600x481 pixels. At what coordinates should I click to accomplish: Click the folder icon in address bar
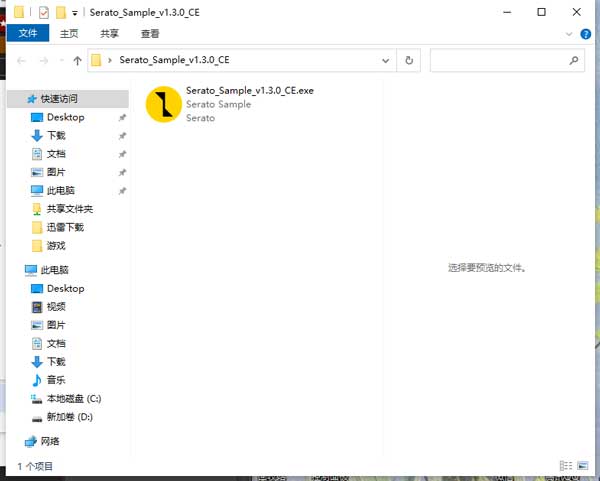pyautogui.click(x=96, y=60)
